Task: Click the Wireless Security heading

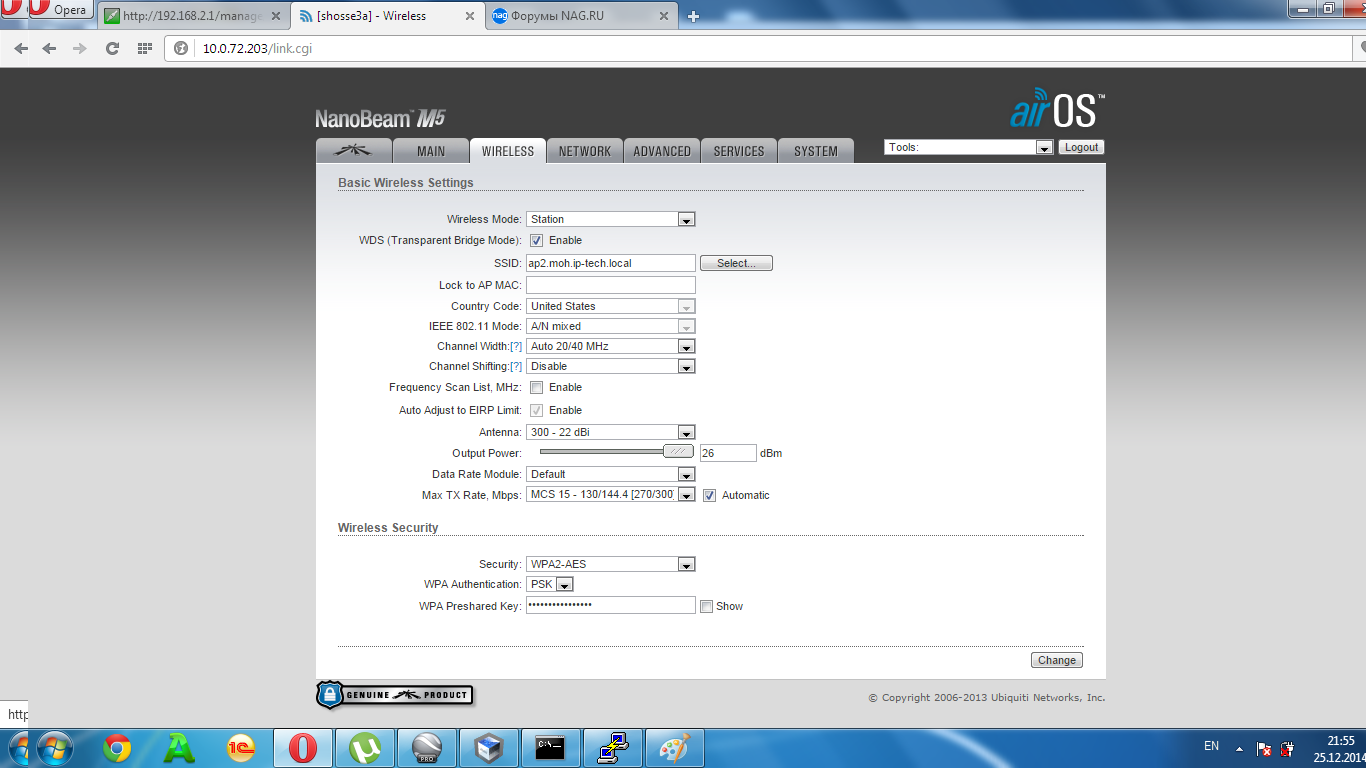Action: (388, 528)
